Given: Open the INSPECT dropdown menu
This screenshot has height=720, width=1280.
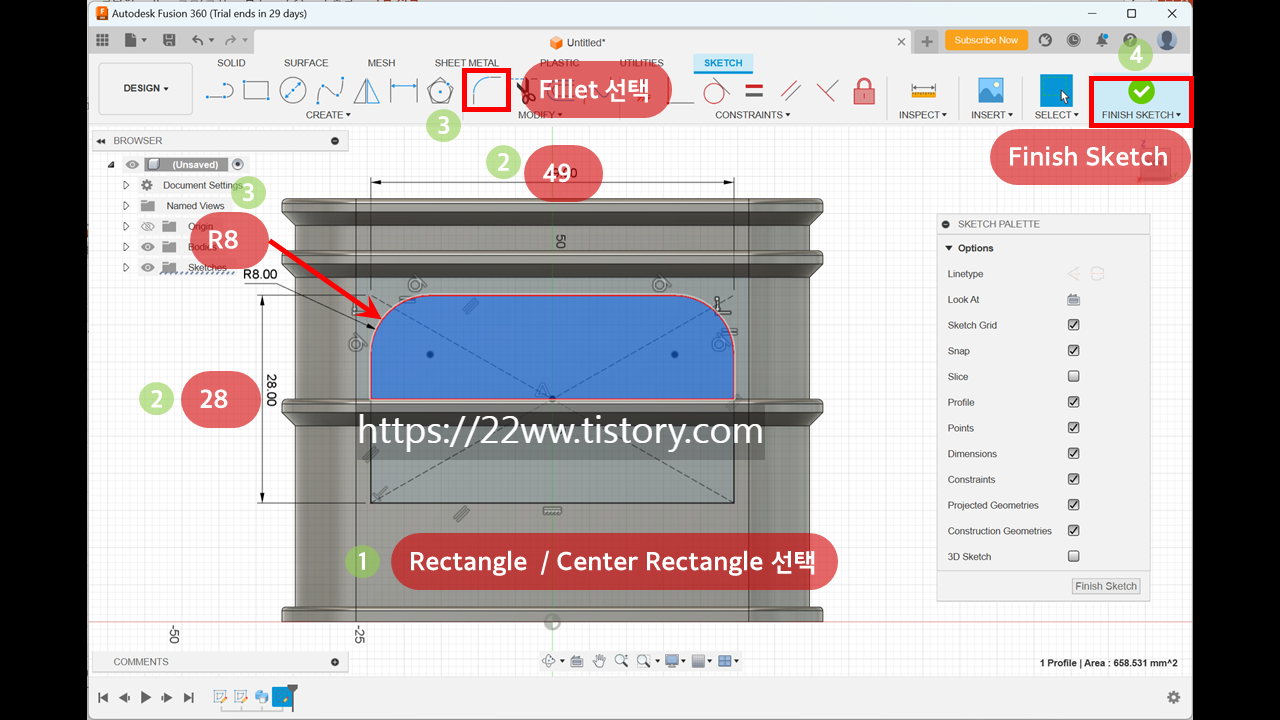Looking at the screenshot, I should 923,115.
